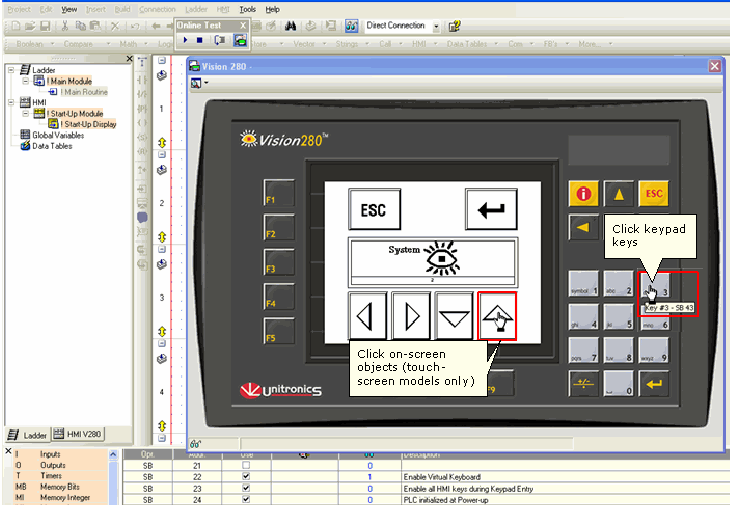Viewport: 730px width, 505px height.
Task: Click the binoculars Find icon
Action: pos(291,26)
